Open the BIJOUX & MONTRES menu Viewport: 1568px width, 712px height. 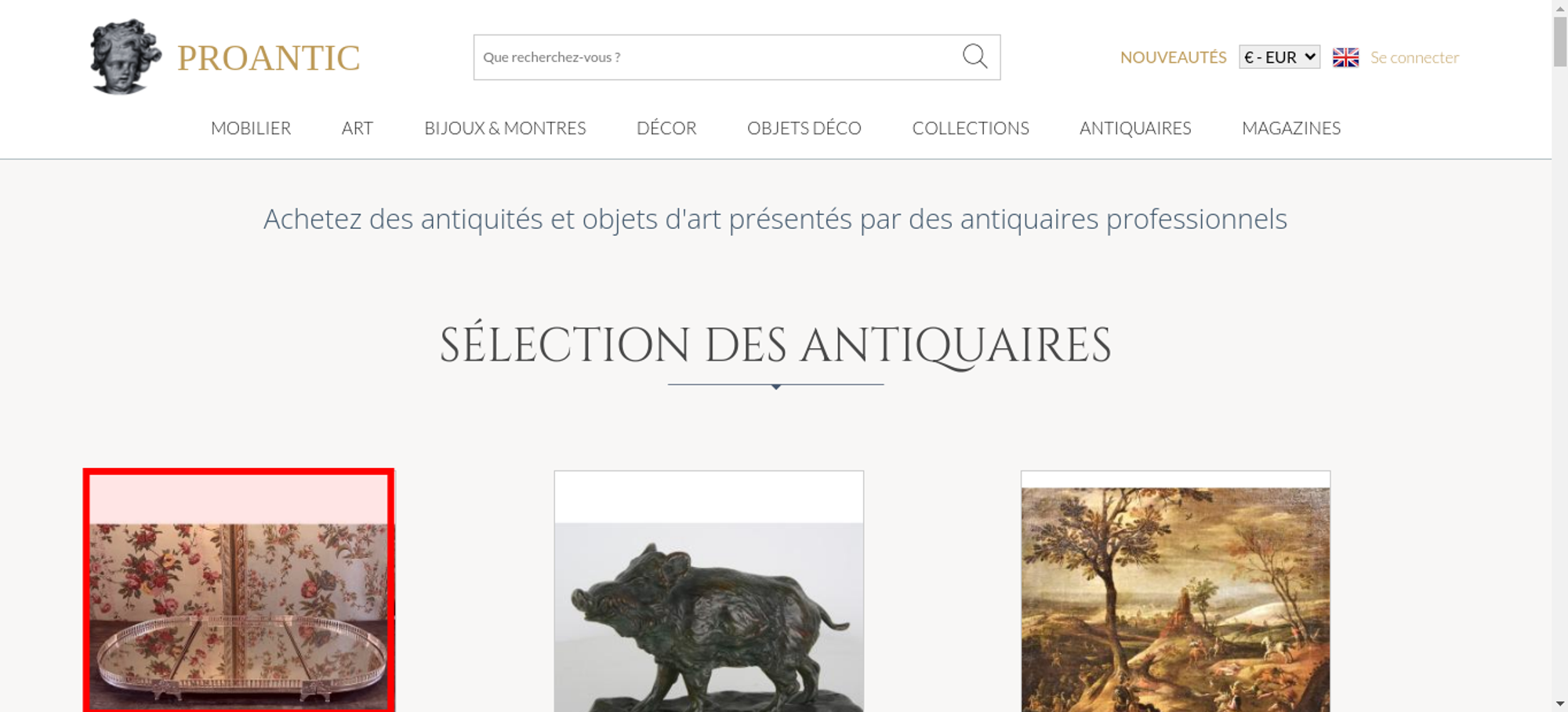tap(505, 128)
